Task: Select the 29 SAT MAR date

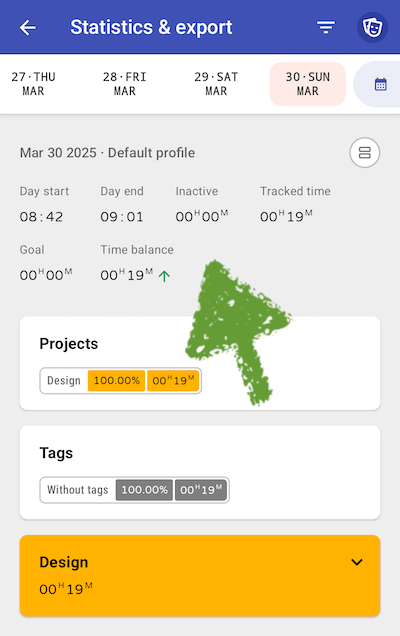Action: (x=216, y=84)
